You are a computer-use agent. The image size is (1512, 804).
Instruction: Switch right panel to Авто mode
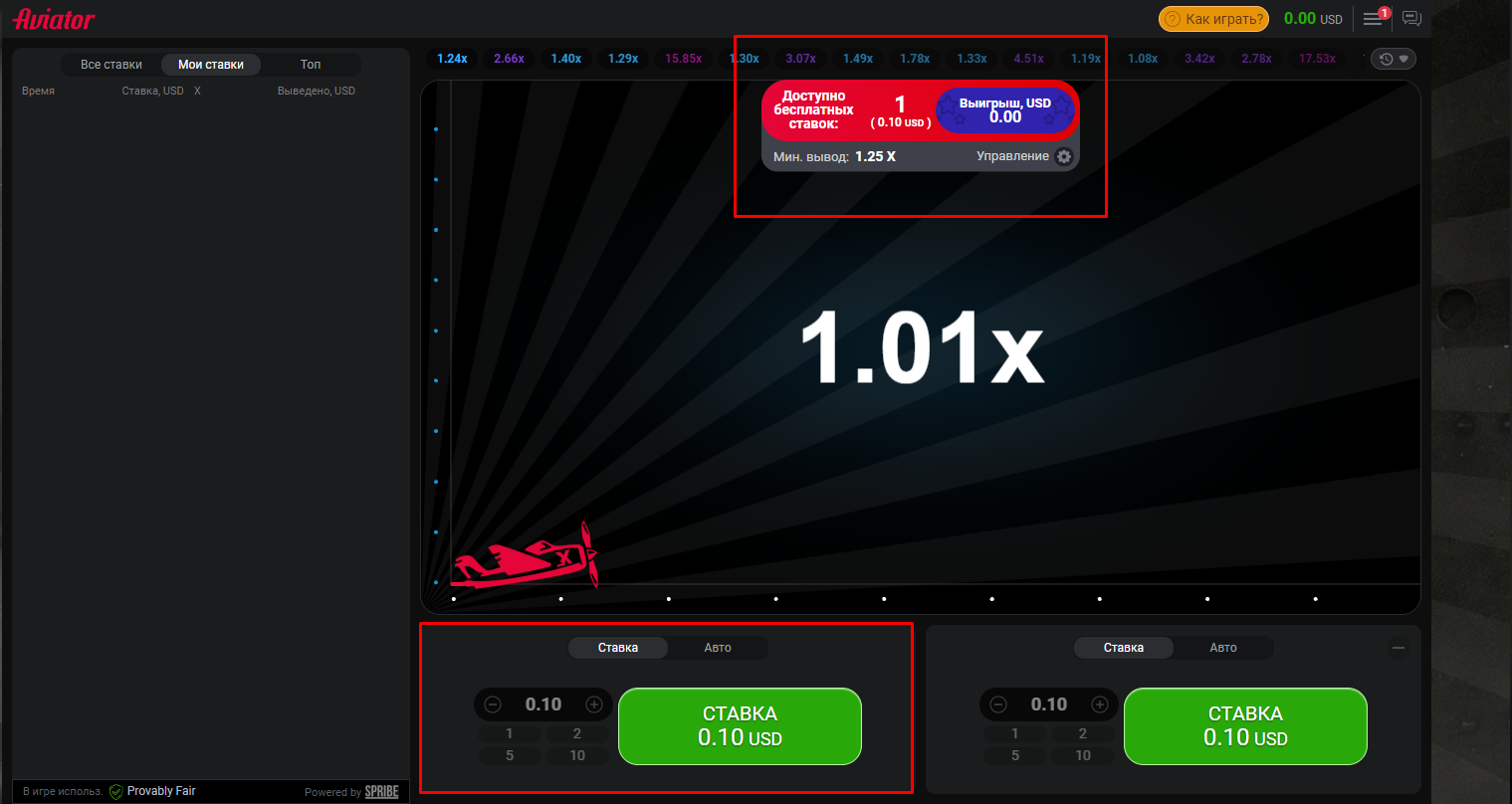coord(1223,647)
